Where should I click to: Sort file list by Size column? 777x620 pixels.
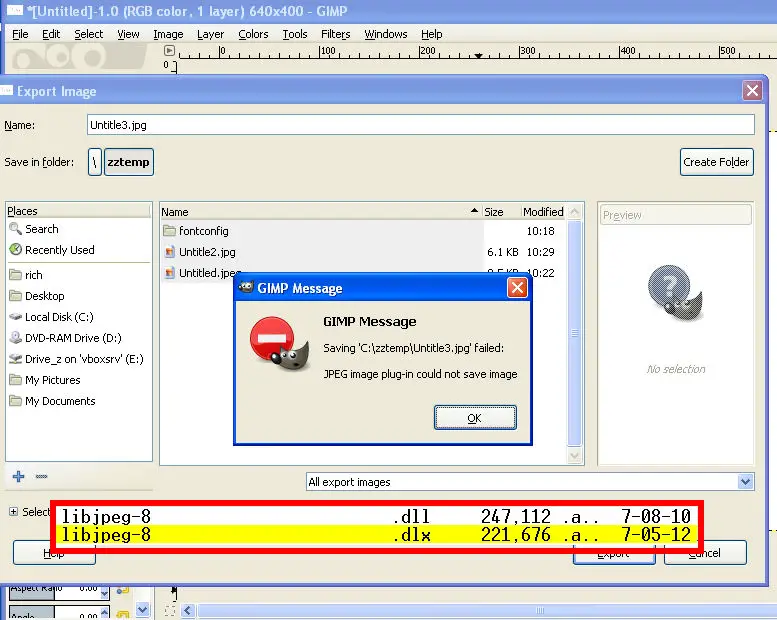click(x=501, y=212)
